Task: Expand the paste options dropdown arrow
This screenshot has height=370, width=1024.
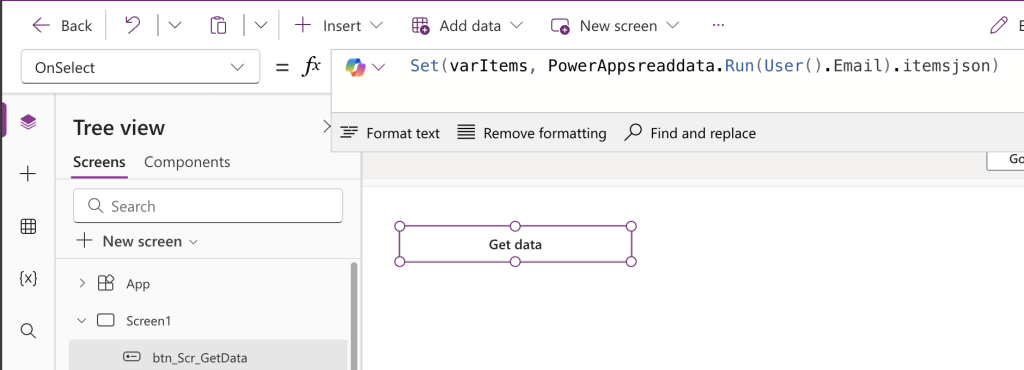Action: (x=261, y=25)
